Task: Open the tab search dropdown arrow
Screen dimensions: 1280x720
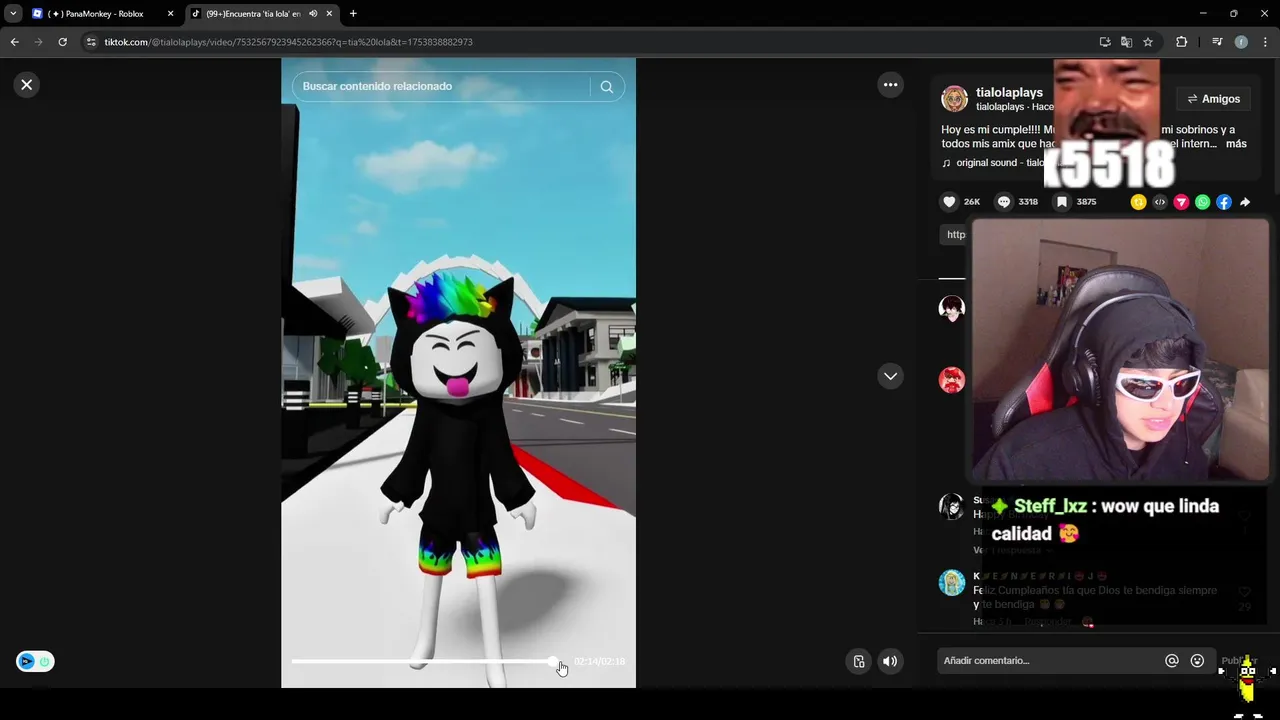Action: pos(13,14)
